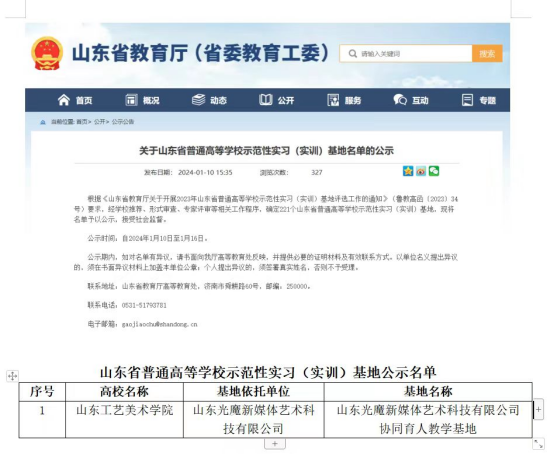This screenshot has height=455, width=554.
Task: Click the WeChat share icon
Action: 434,171
